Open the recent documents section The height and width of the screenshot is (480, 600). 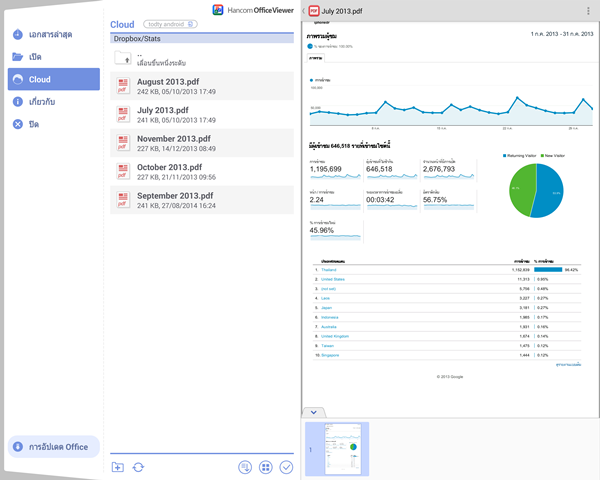[x=50, y=34]
